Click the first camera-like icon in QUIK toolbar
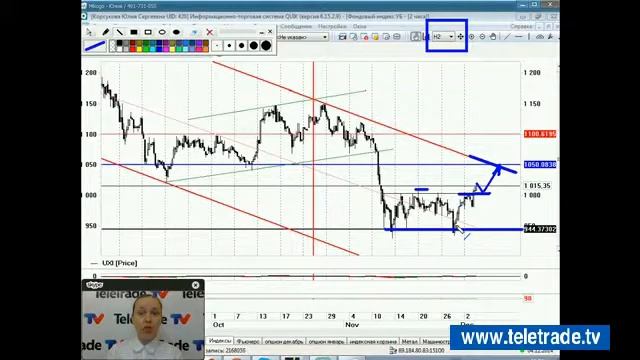This screenshot has width=640, height=360. [x=342, y=37]
